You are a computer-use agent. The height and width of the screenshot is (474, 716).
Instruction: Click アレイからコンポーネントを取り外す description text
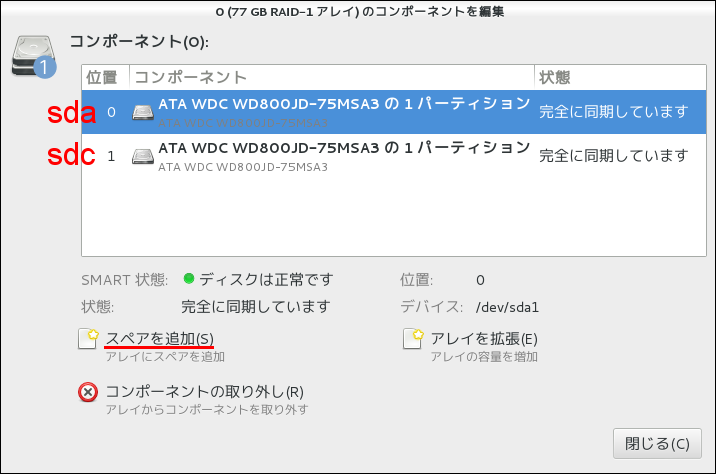pyautogui.click(x=207, y=410)
